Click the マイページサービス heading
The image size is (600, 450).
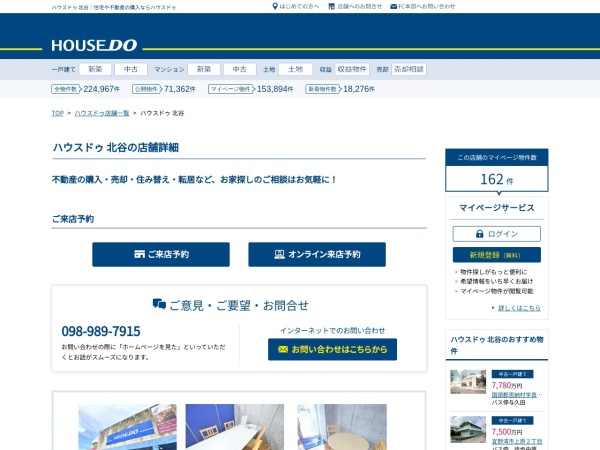(x=497, y=208)
